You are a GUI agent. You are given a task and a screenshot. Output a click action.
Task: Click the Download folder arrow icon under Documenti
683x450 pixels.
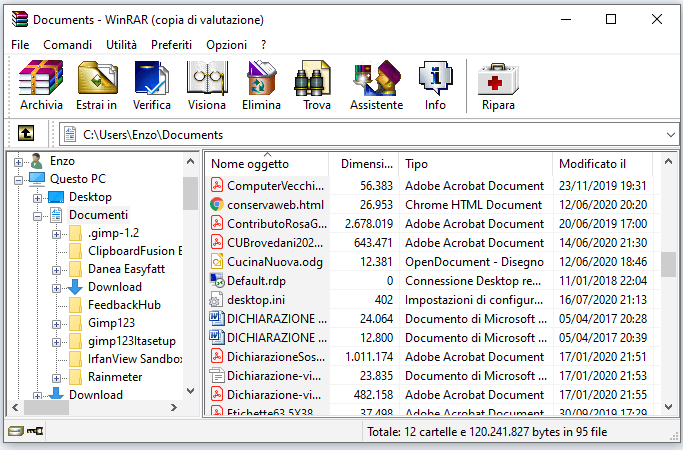click(x=75, y=287)
